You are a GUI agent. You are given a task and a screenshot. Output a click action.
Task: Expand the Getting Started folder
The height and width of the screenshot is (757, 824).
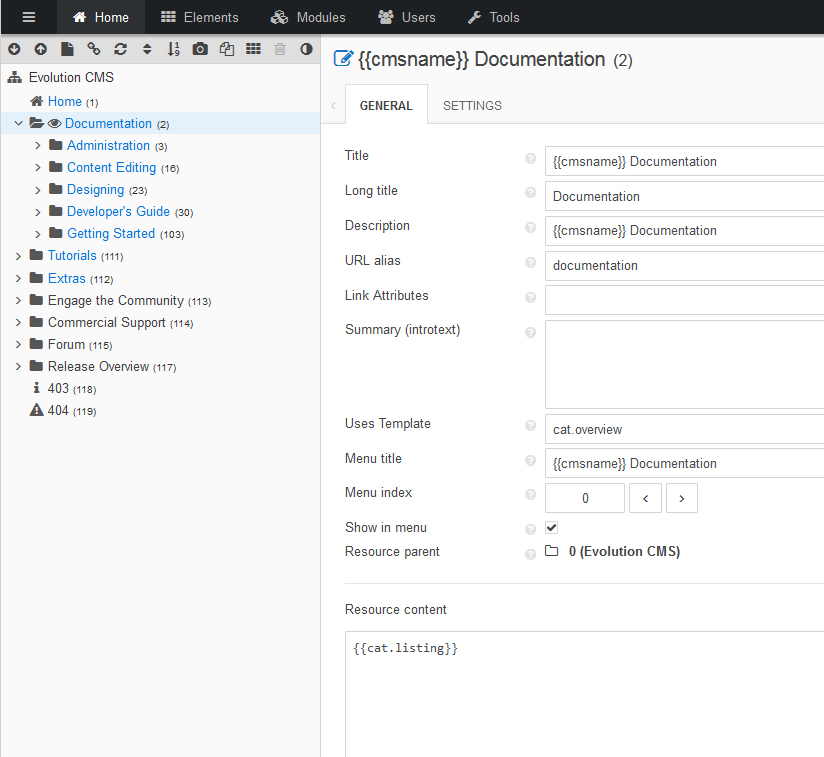(37, 234)
